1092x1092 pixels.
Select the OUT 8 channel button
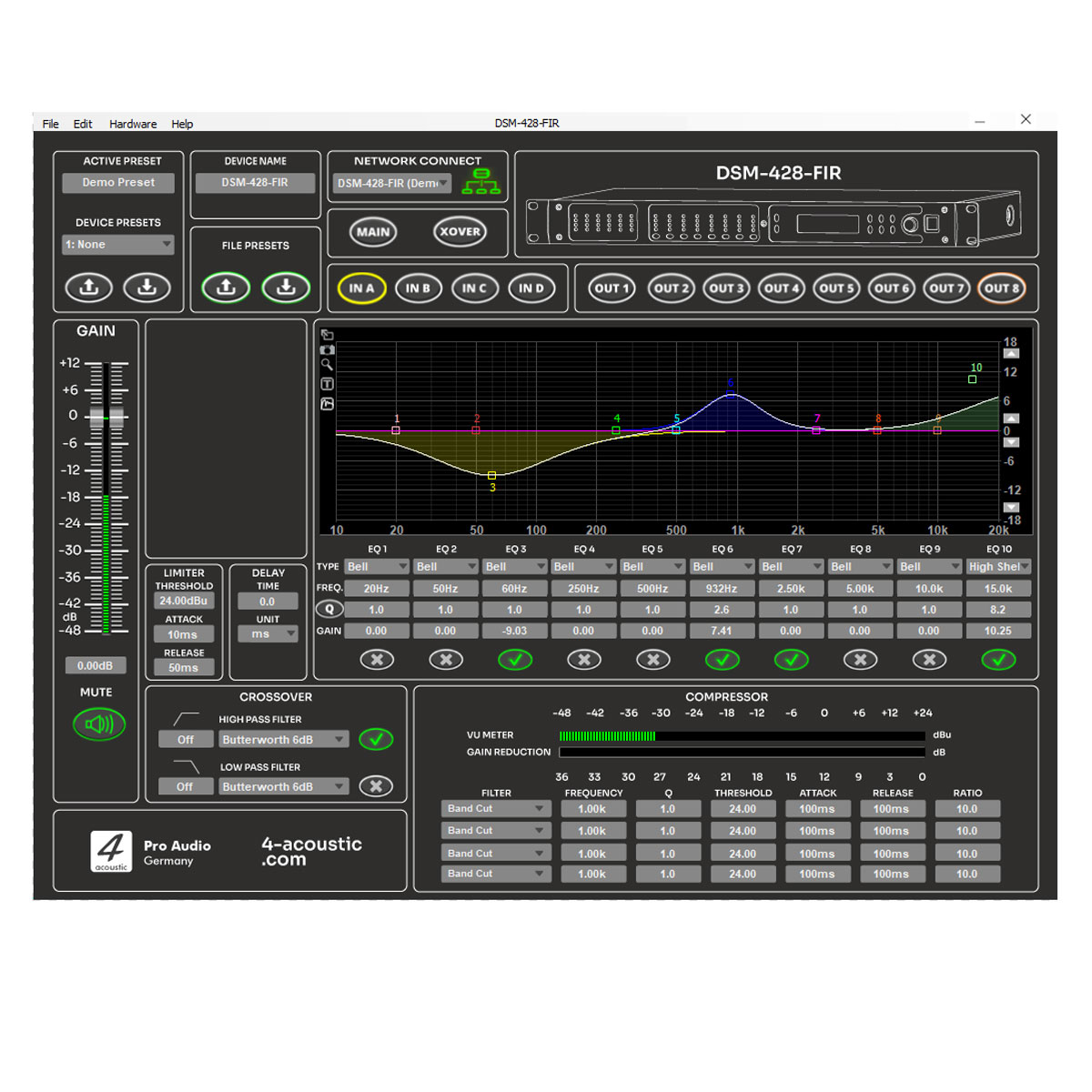(1001, 288)
